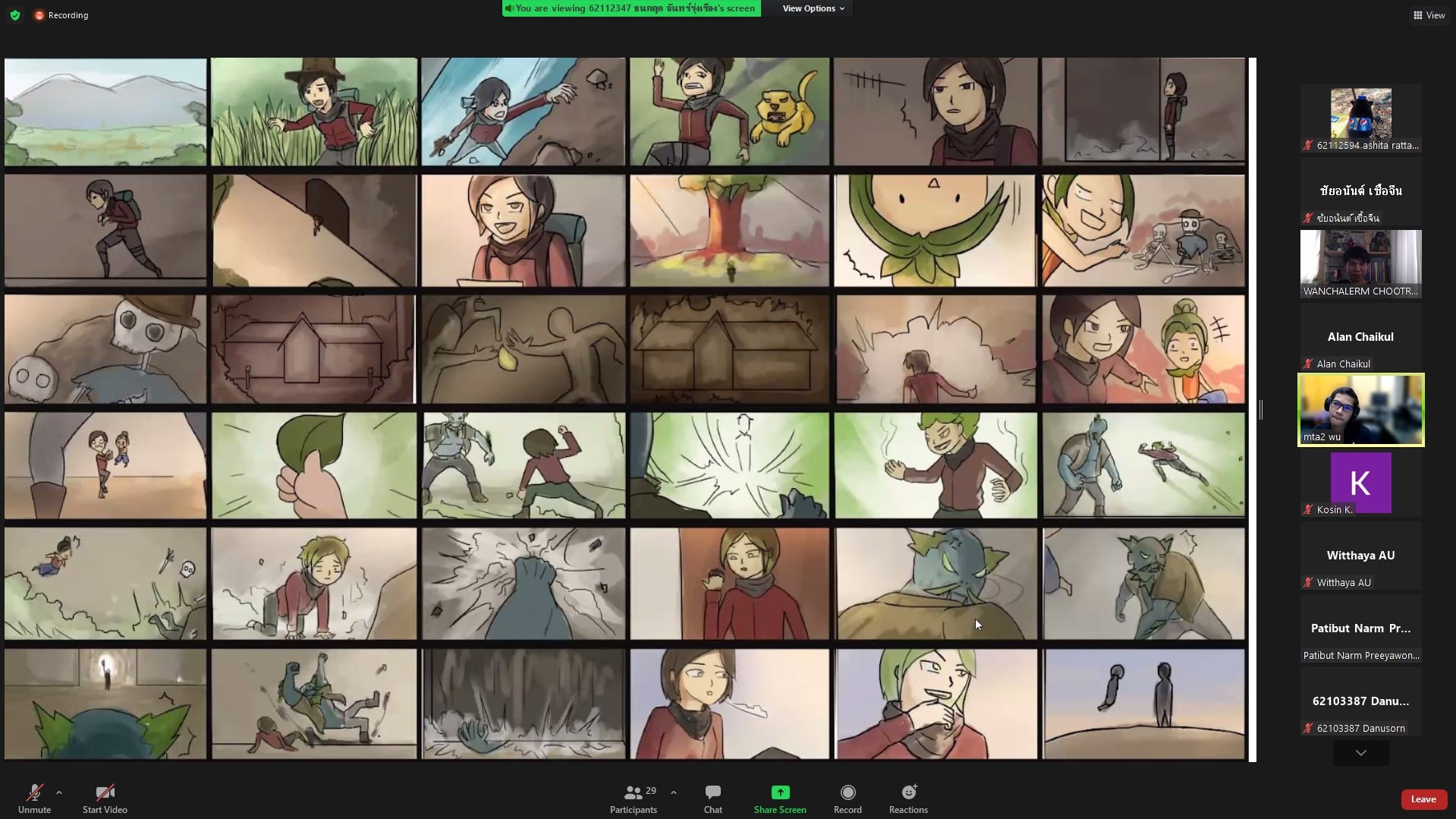This screenshot has height=819, width=1456.
Task: Click Kosin K. purple avatar tile
Action: click(x=1360, y=483)
